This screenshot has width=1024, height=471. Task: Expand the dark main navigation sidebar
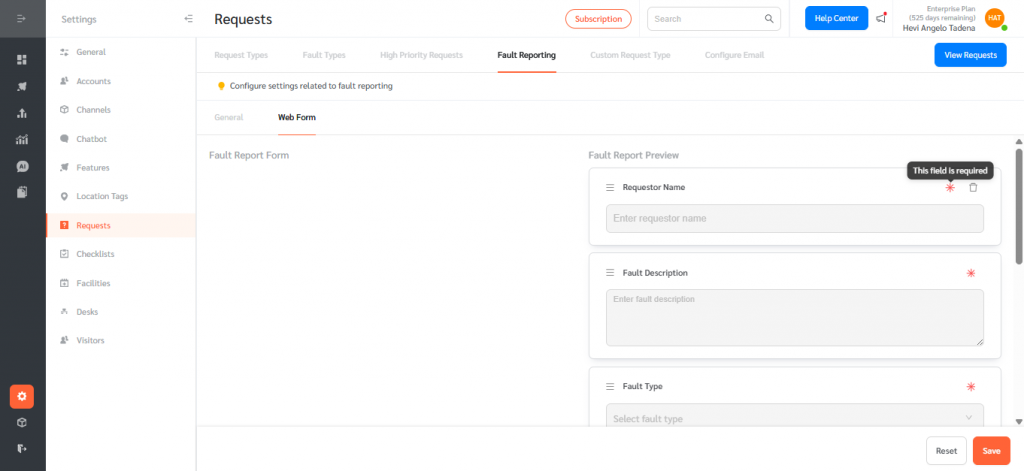22,19
